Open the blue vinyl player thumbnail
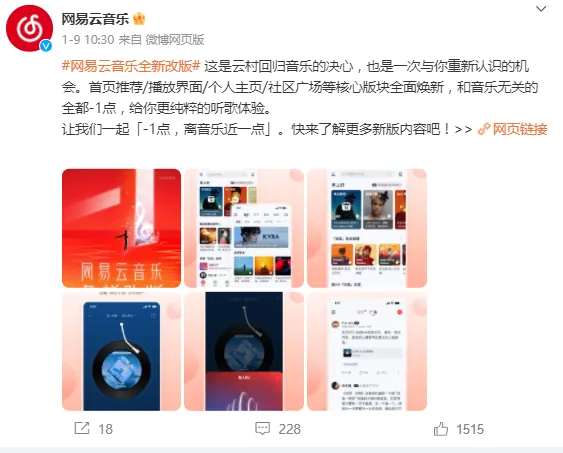 (x=121, y=351)
